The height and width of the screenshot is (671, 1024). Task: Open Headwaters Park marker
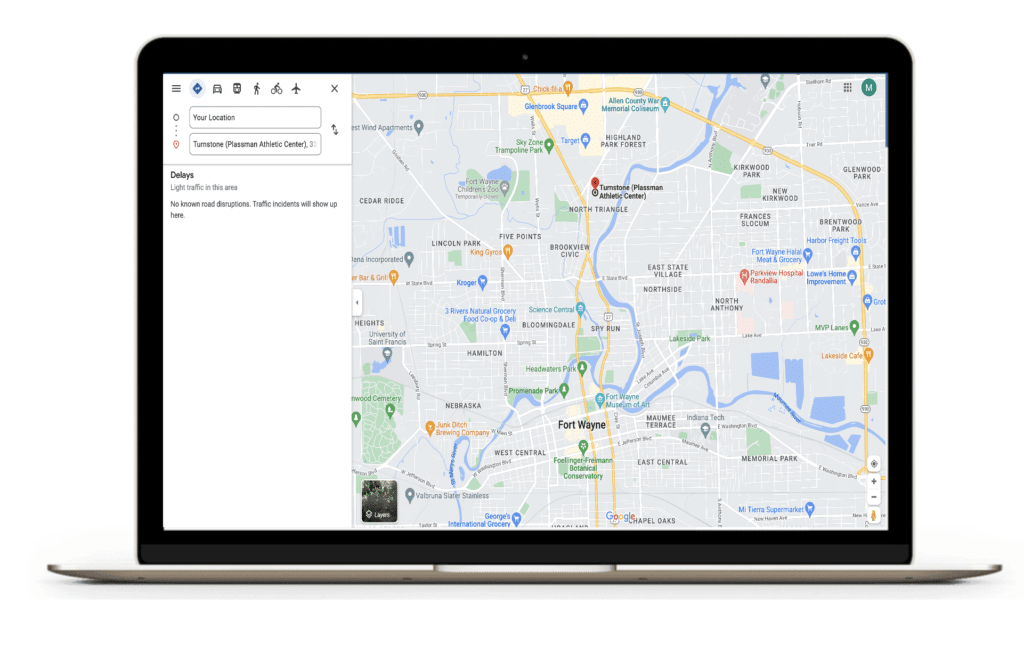point(582,368)
